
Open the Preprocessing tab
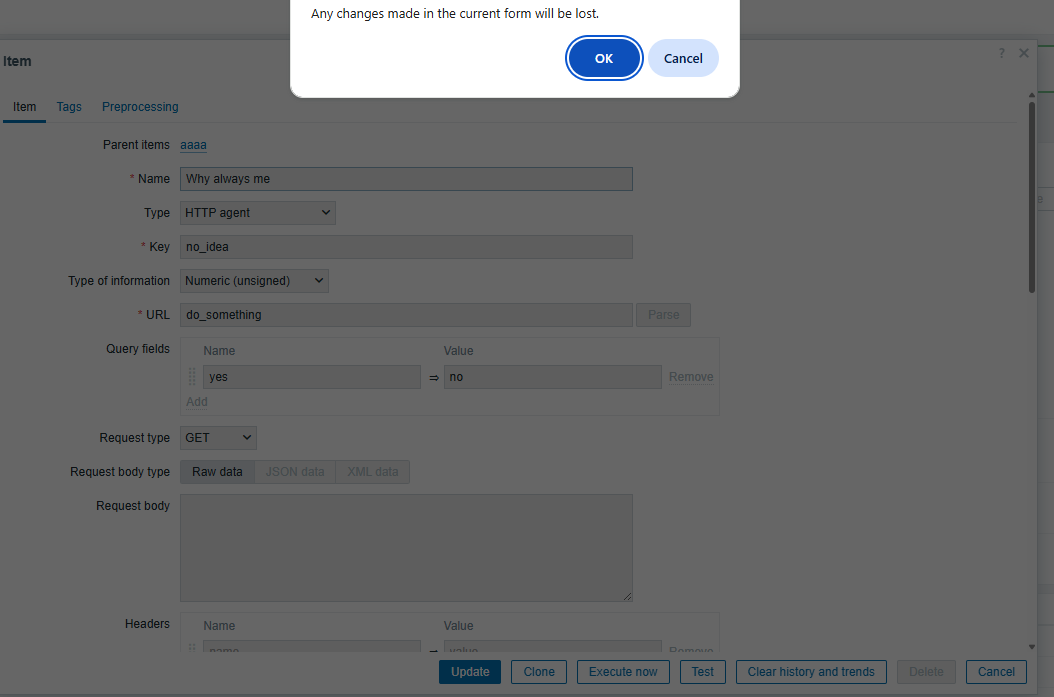click(140, 107)
